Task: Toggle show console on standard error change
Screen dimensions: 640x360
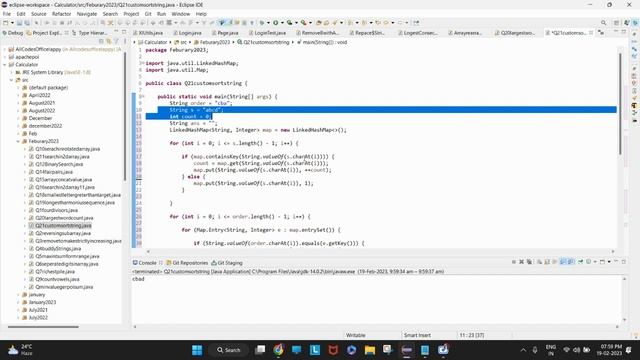Action: 571,262
